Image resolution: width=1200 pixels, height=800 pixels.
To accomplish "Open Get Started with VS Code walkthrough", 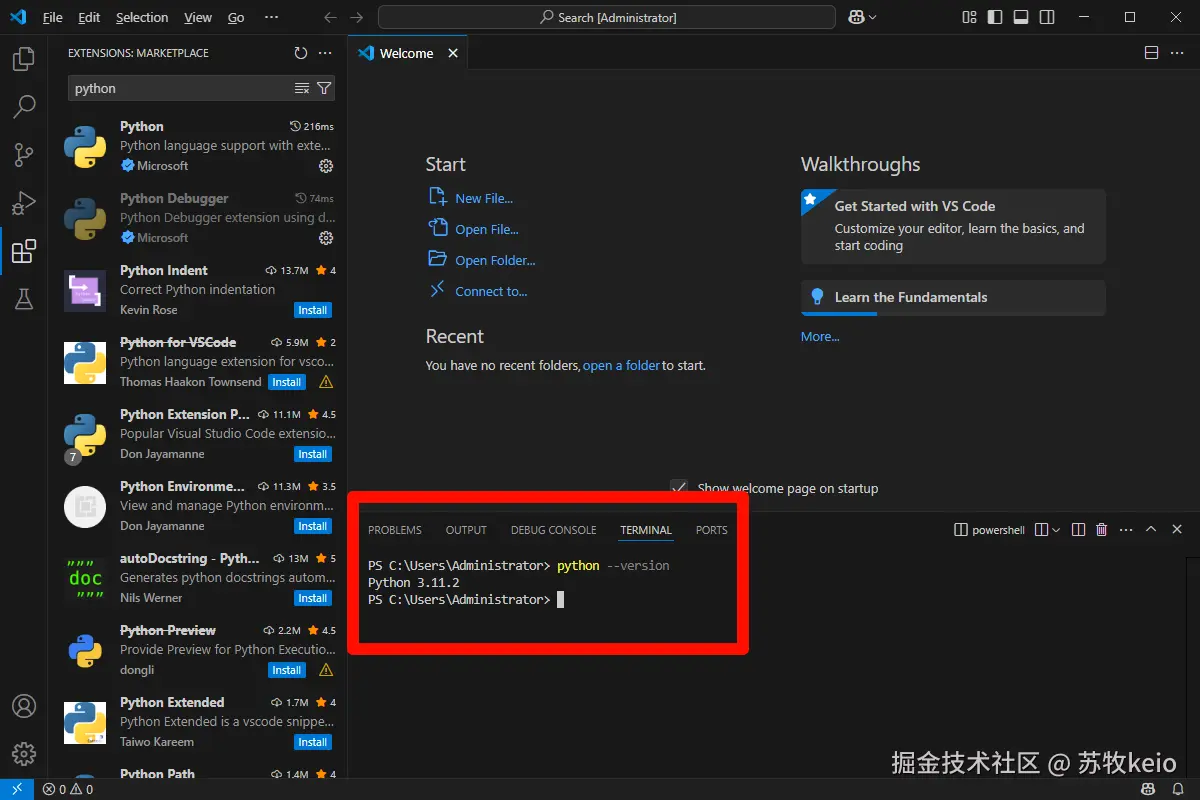I will point(953,226).
